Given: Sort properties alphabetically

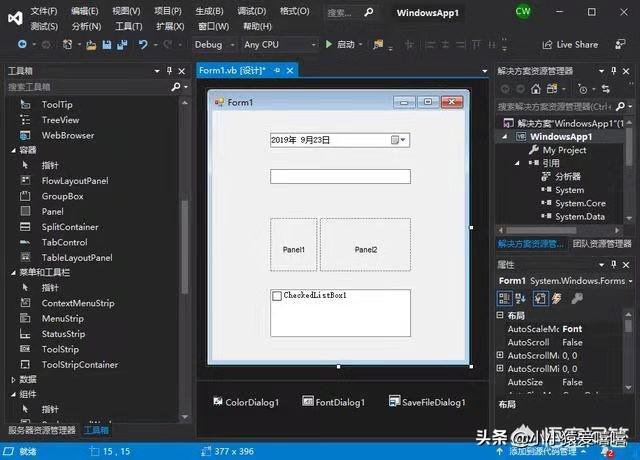Looking at the screenshot, I should point(520,298).
